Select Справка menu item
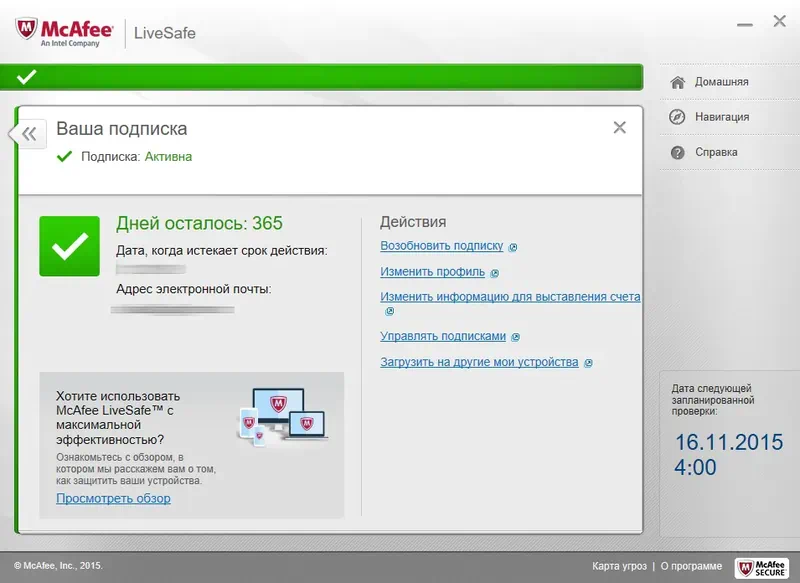Screen dimensions: 800x583 716,152
